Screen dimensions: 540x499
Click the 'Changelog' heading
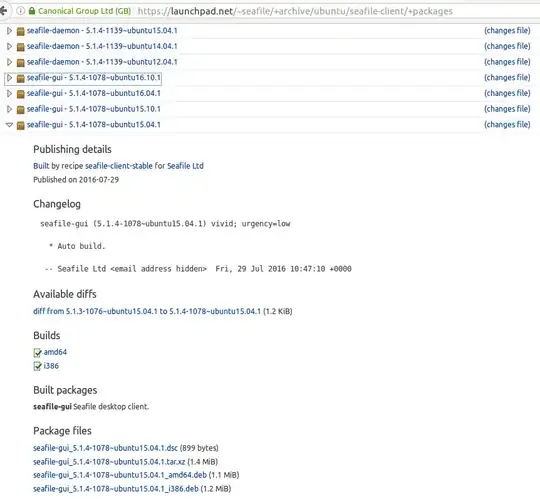point(57,204)
